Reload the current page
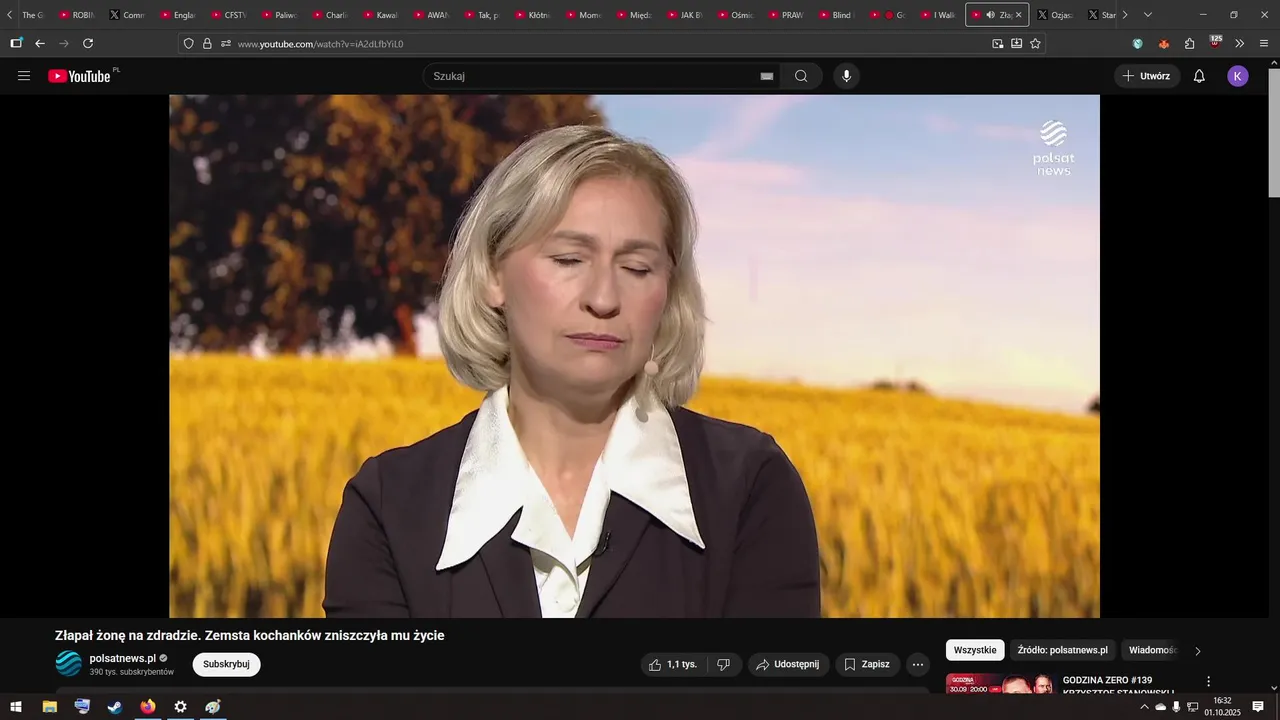 click(x=88, y=43)
